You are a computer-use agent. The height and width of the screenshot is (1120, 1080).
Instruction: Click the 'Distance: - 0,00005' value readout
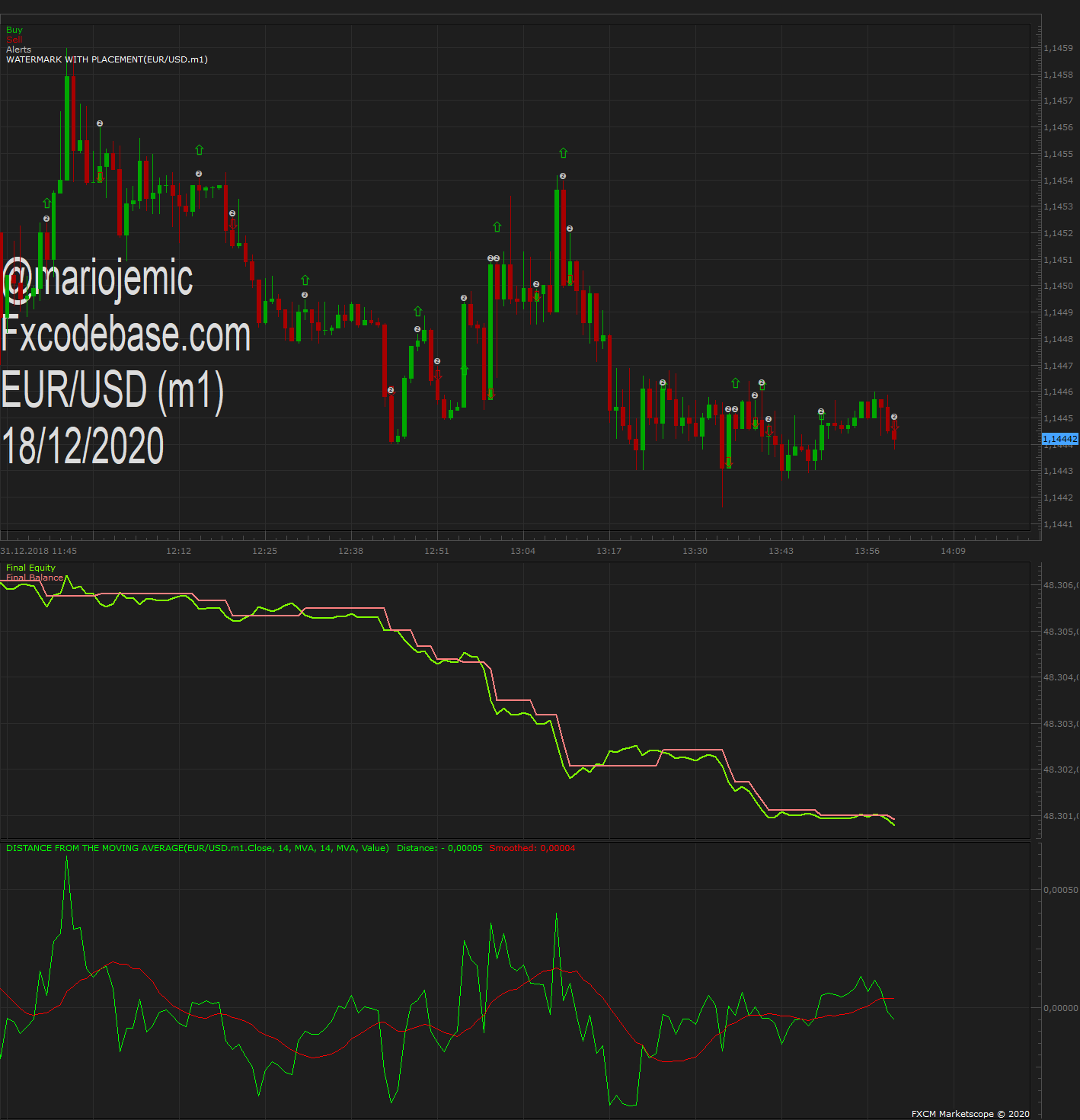pyautogui.click(x=439, y=848)
